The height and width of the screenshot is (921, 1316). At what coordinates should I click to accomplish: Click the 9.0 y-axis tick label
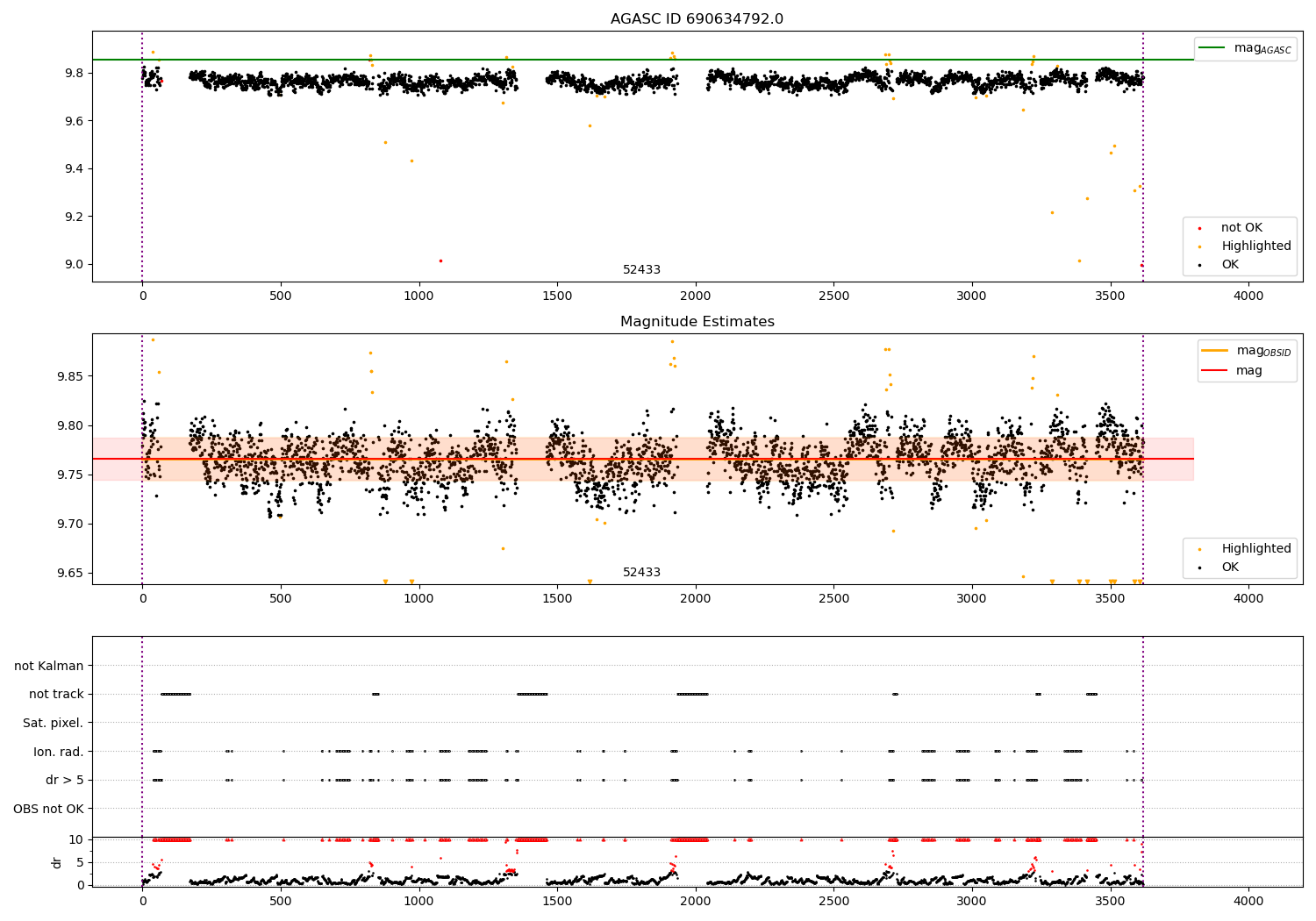click(x=75, y=265)
